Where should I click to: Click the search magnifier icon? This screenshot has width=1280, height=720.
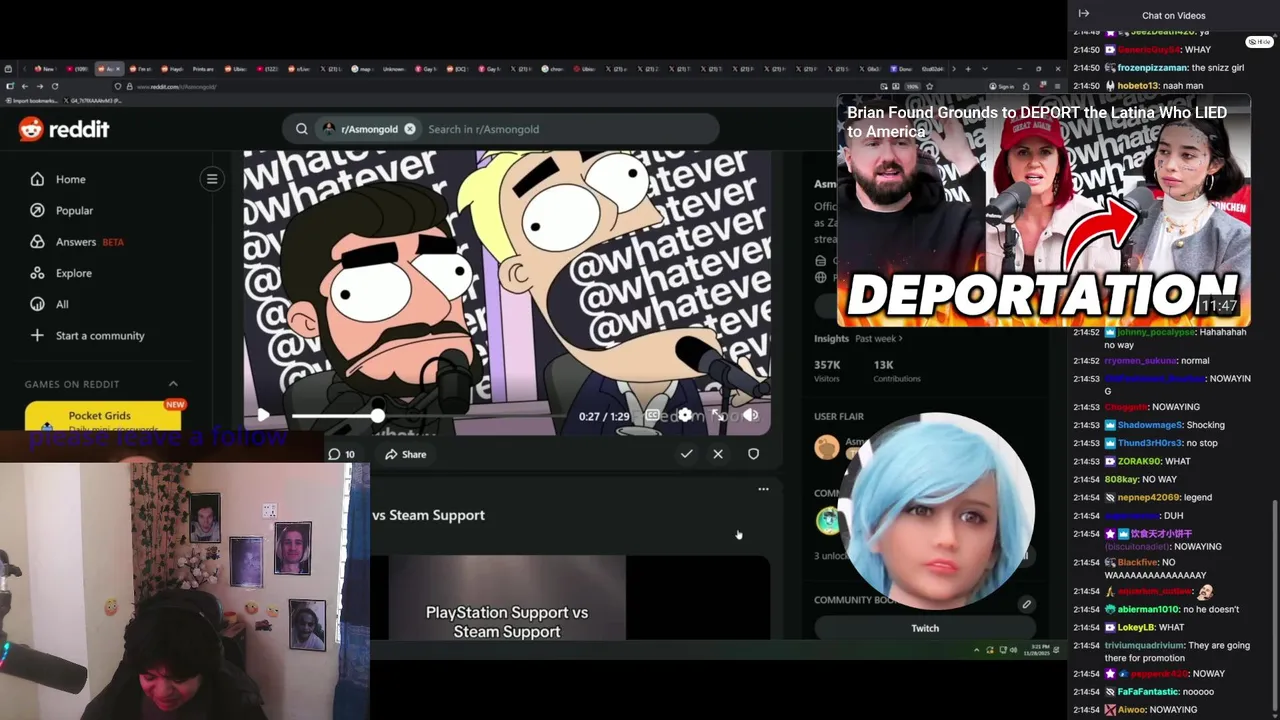click(301, 129)
